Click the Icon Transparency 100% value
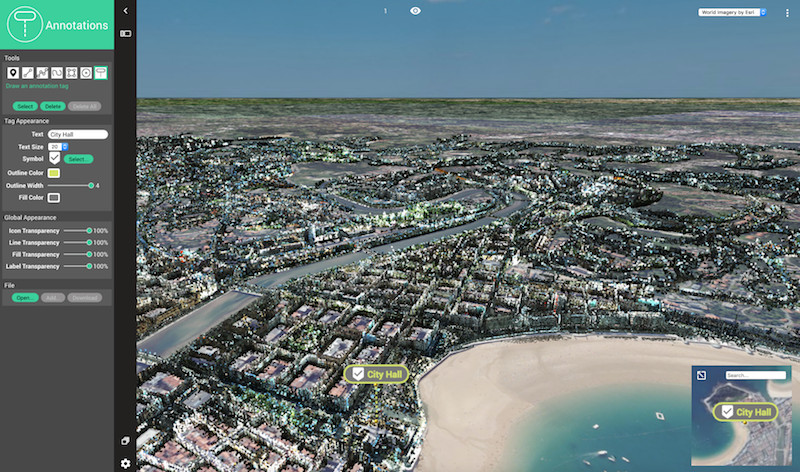This screenshot has width=800, height=472. tap(101, 231)
